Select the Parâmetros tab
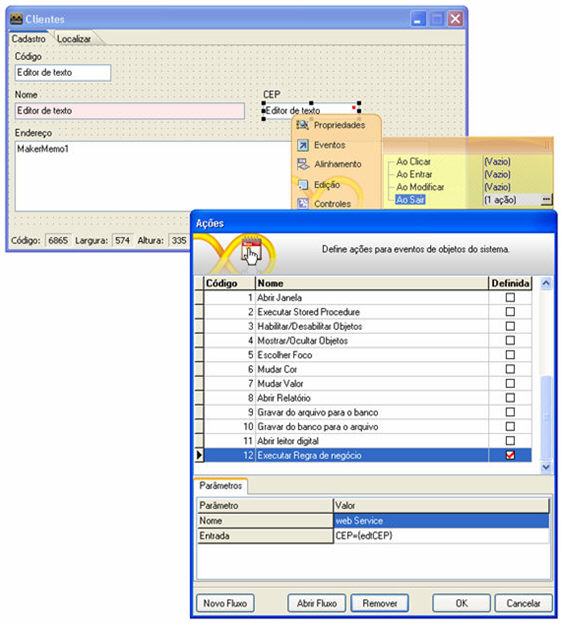The width and height of the screenshot is (561, 624). point(221,486)
